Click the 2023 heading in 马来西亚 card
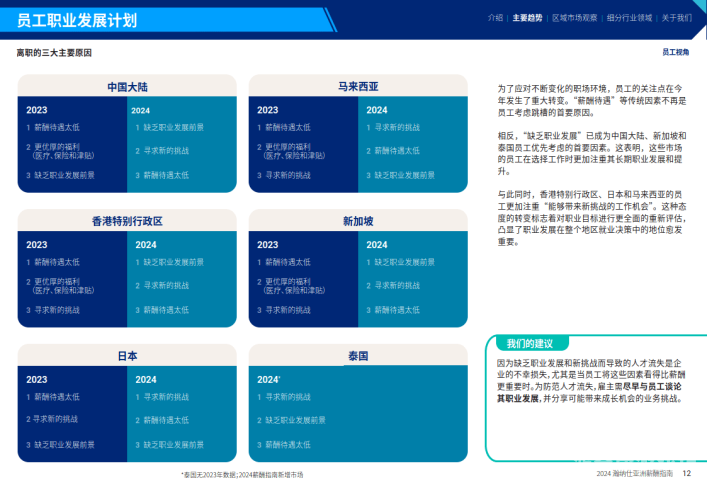 (x=267, y=110)
